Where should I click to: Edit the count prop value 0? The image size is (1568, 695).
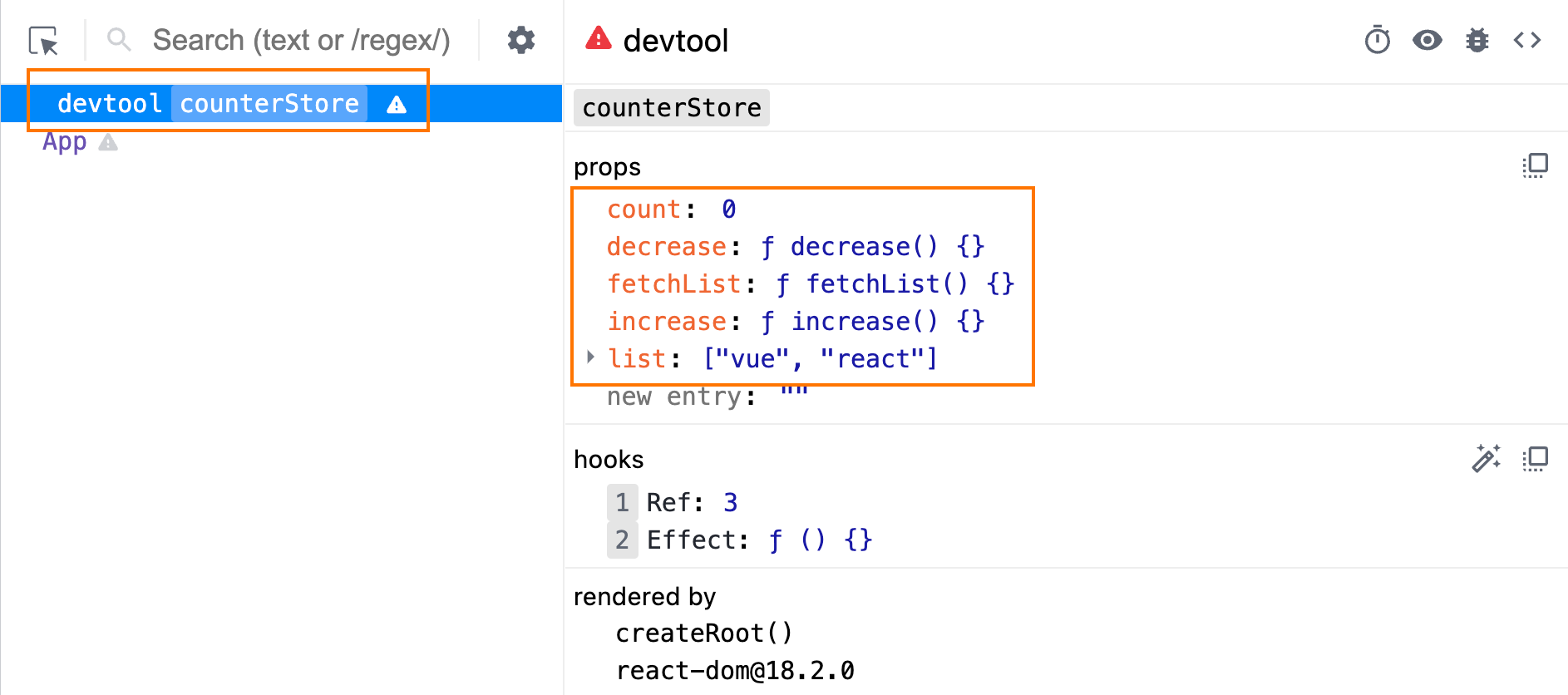point(728,209)
